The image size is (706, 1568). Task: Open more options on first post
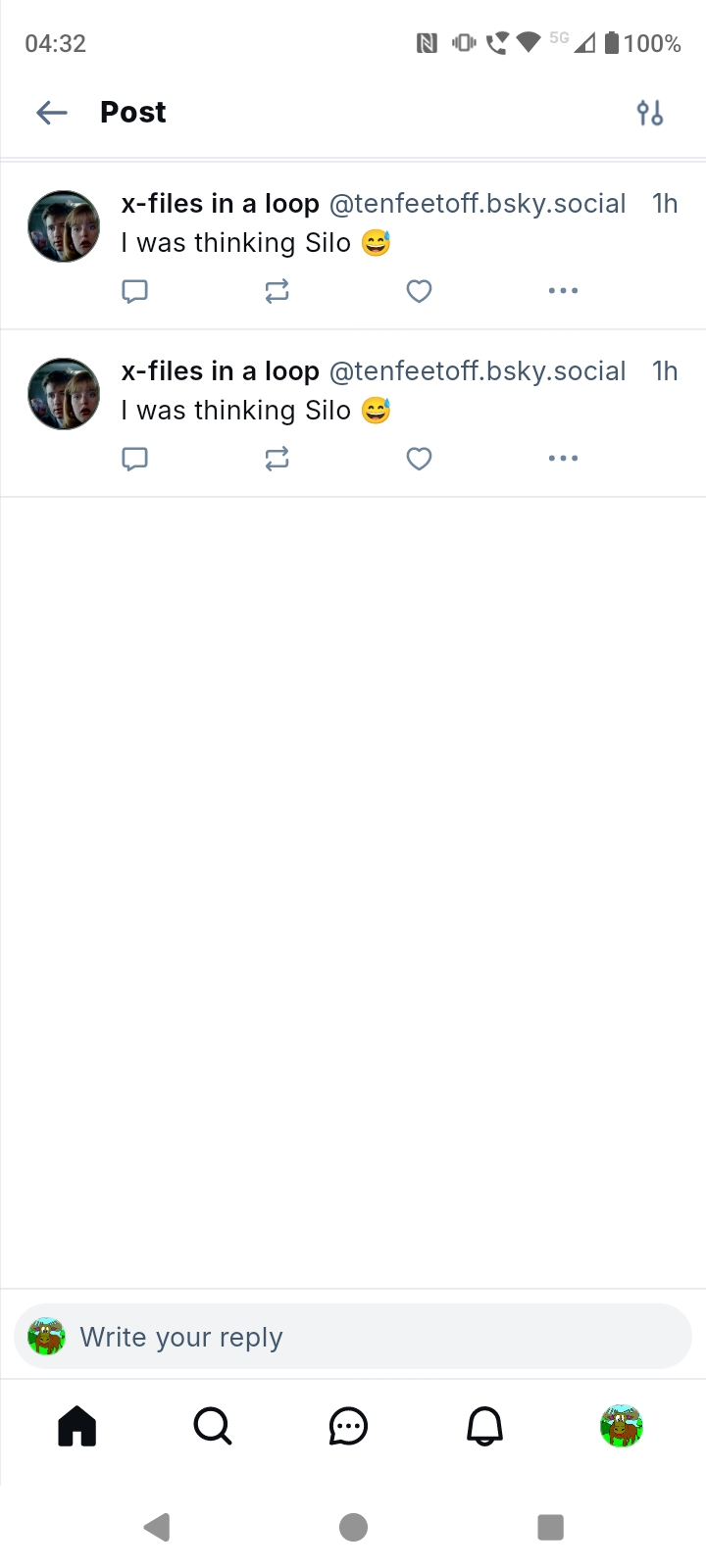(x=563, y=291)
